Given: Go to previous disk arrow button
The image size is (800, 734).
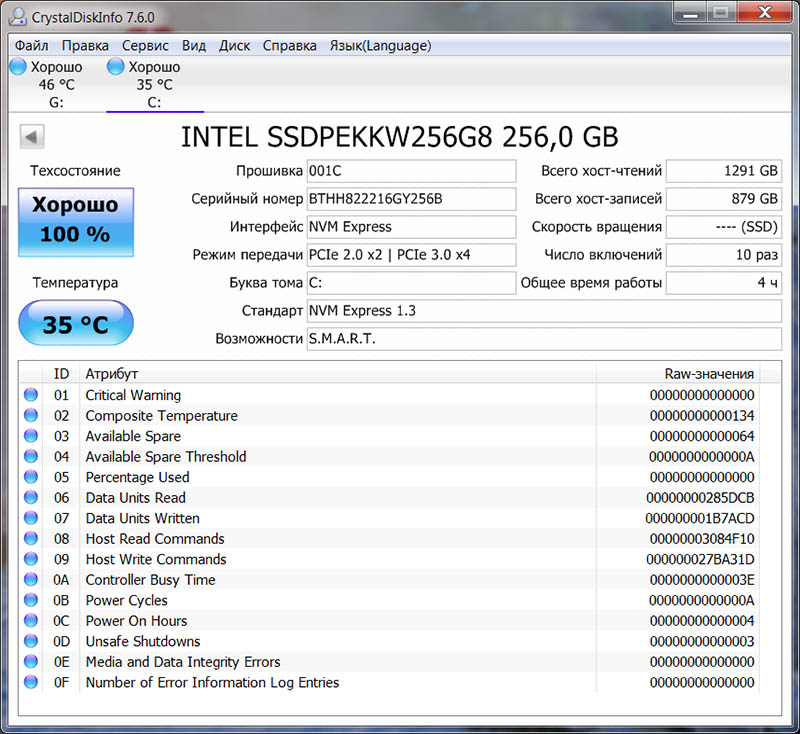Looking at the screenshot, I should click(x=32, y=137).
